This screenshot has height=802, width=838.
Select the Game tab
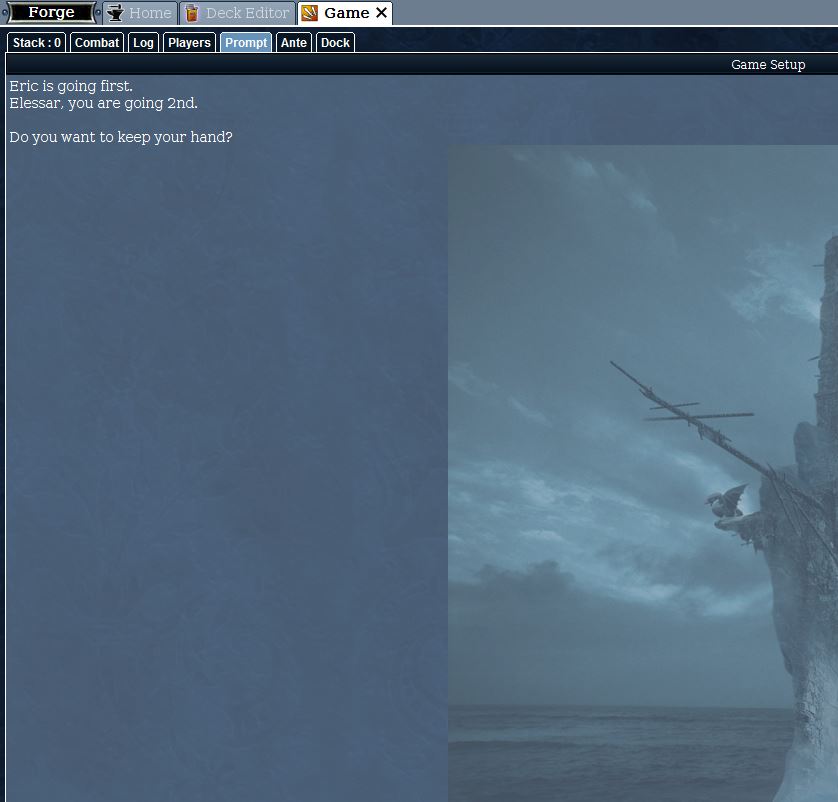(x=345, y=13)
